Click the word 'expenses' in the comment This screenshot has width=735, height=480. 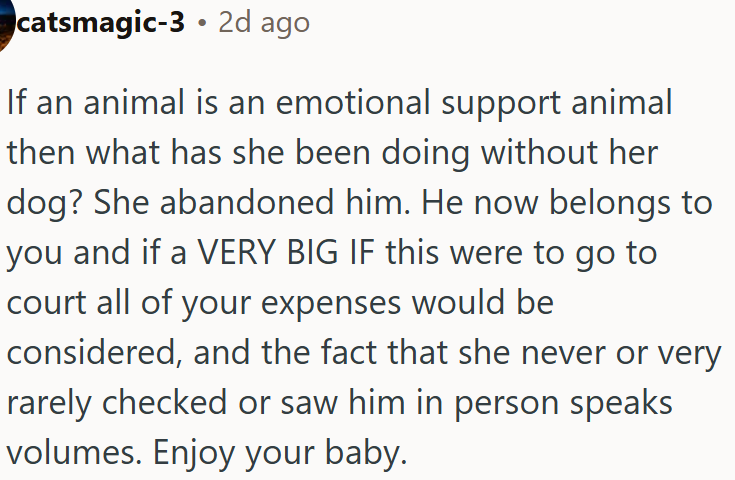click(331, 305)
